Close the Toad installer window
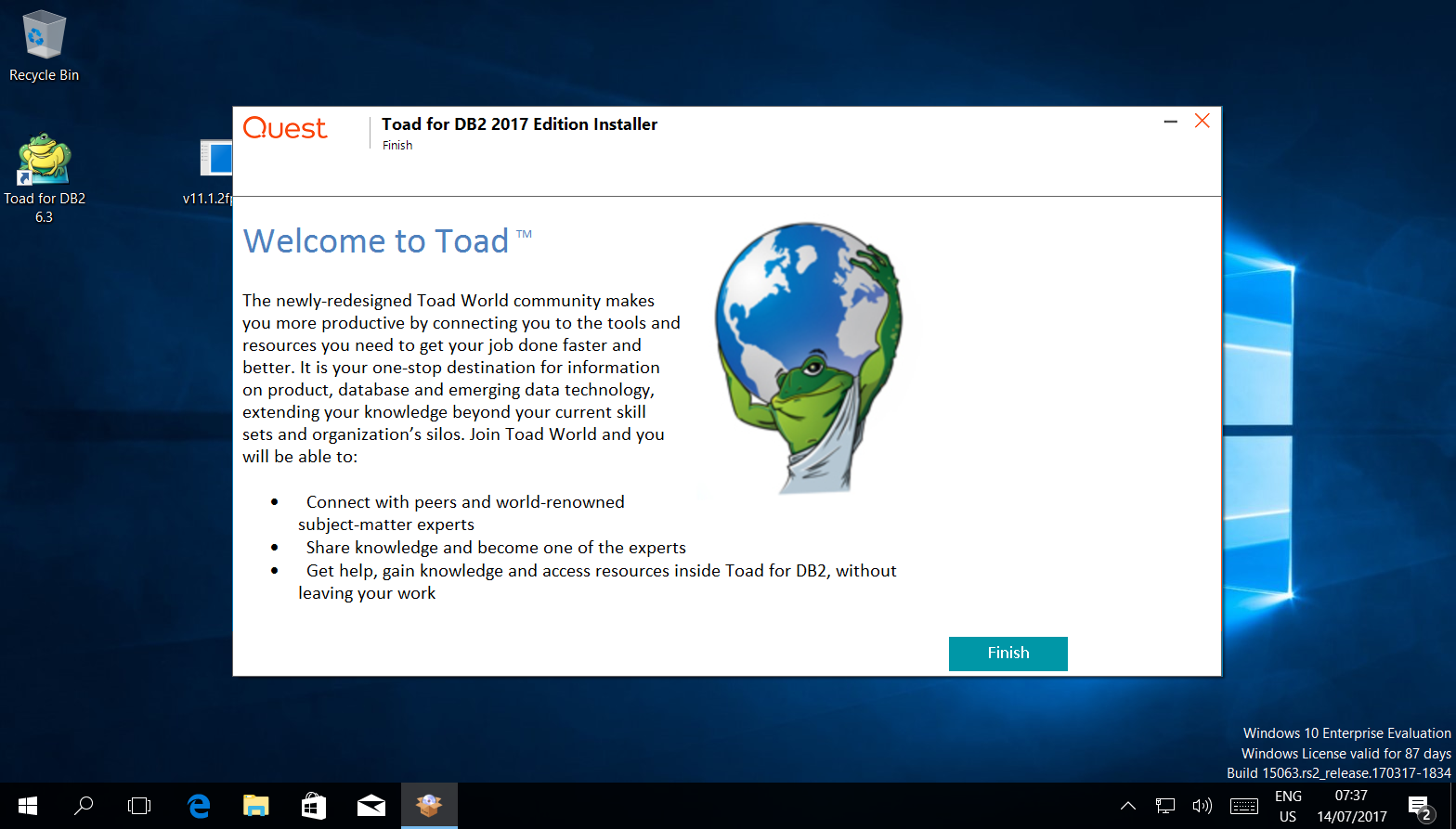 coord(1202,122)
